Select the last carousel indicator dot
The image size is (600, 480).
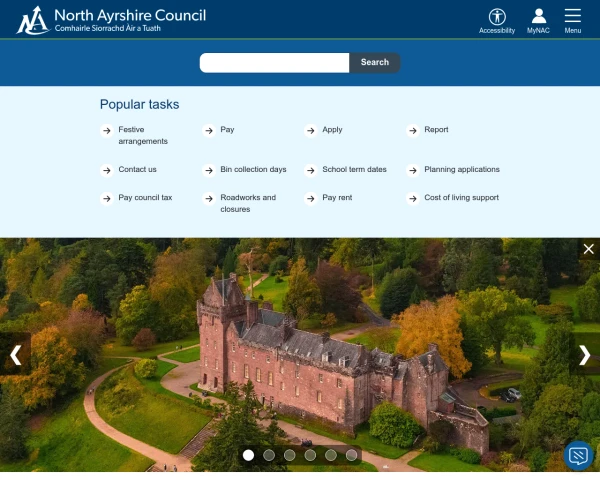pos(352,455)
